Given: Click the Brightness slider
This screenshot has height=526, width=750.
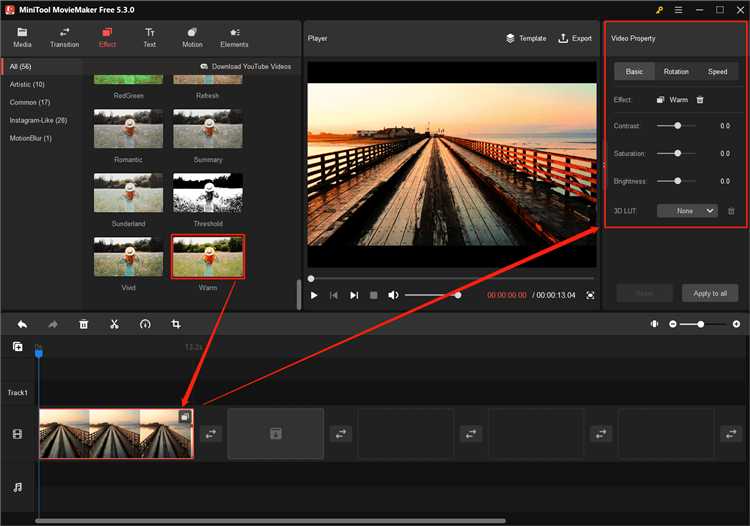Looking at the screenshot, I should coord(676,181).
